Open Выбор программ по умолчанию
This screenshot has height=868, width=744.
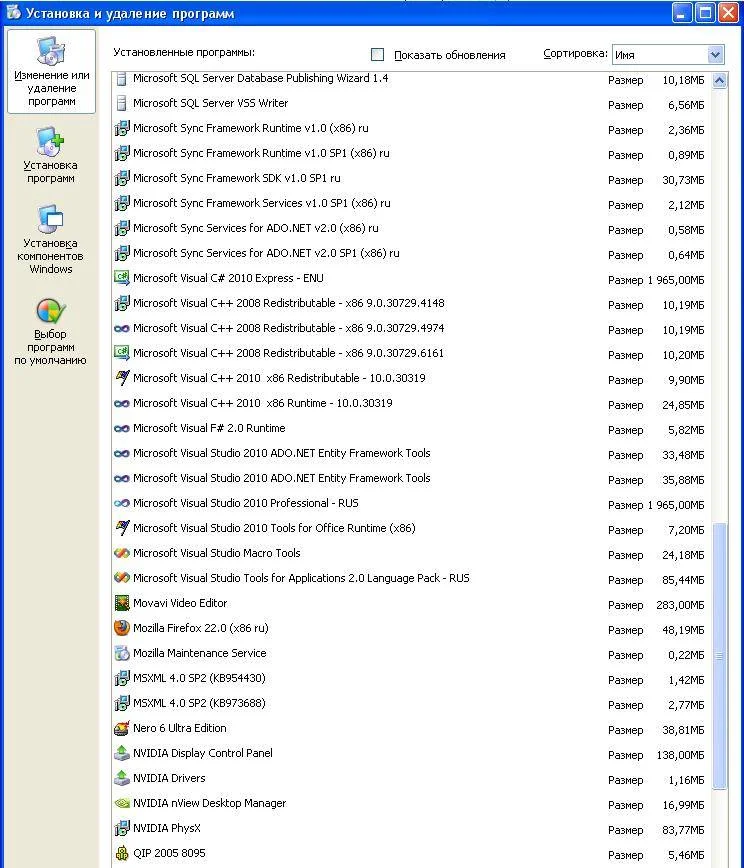point(50,331)
